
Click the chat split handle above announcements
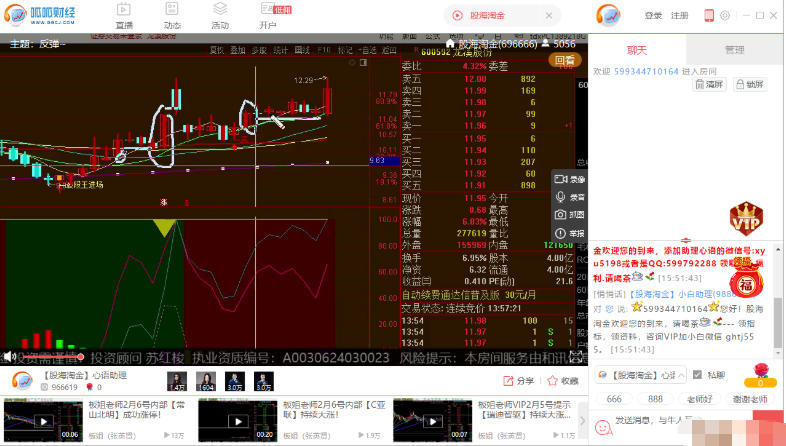[x=686, y=241]
